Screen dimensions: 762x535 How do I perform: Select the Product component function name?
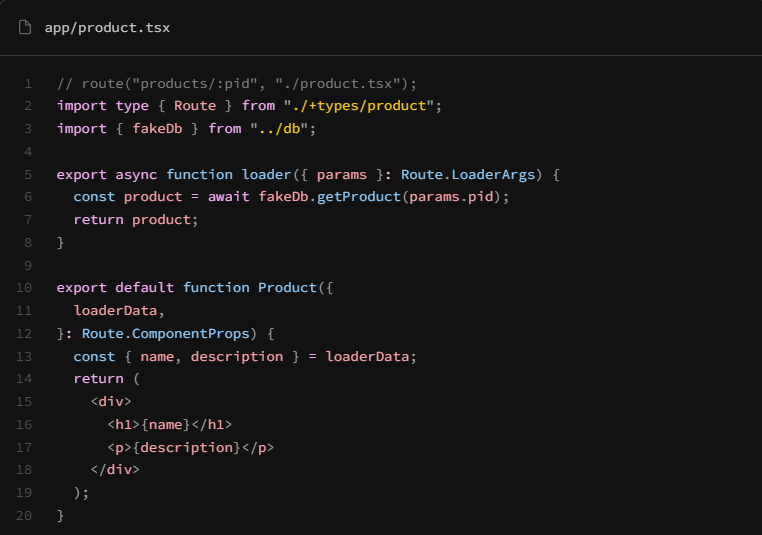287,288
